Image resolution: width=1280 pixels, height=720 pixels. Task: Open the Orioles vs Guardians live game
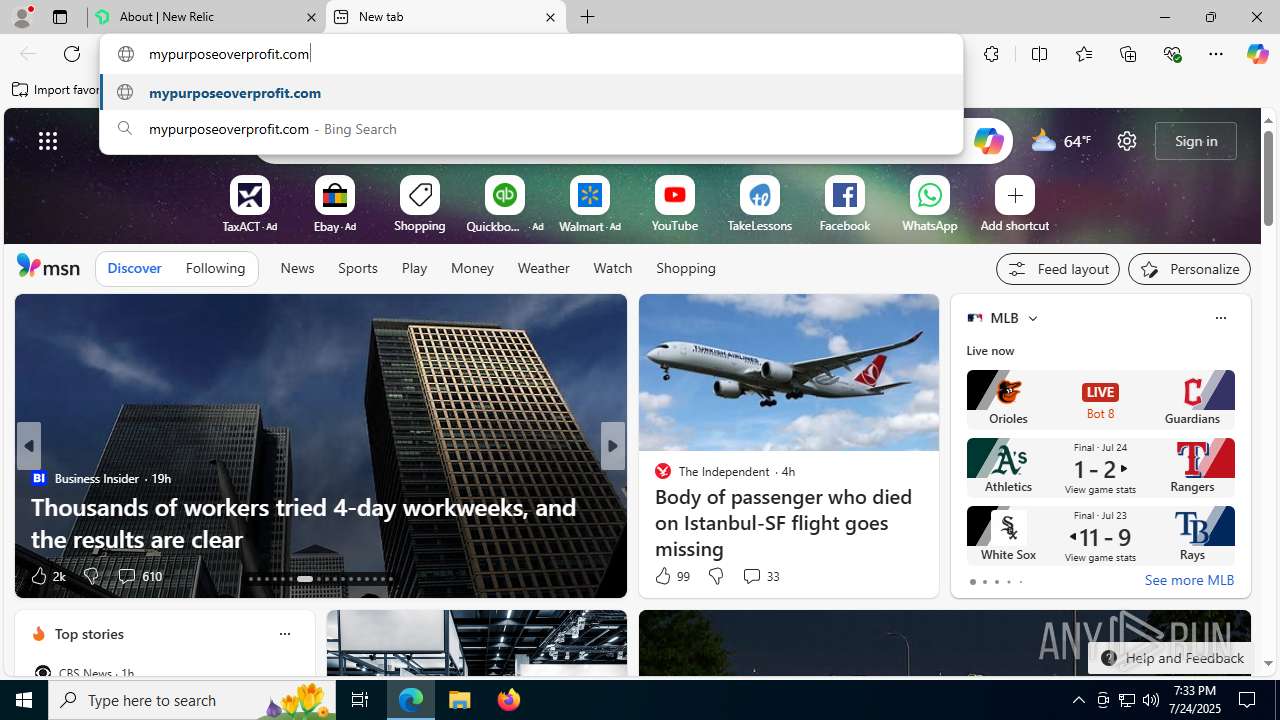pos(1100,398)
